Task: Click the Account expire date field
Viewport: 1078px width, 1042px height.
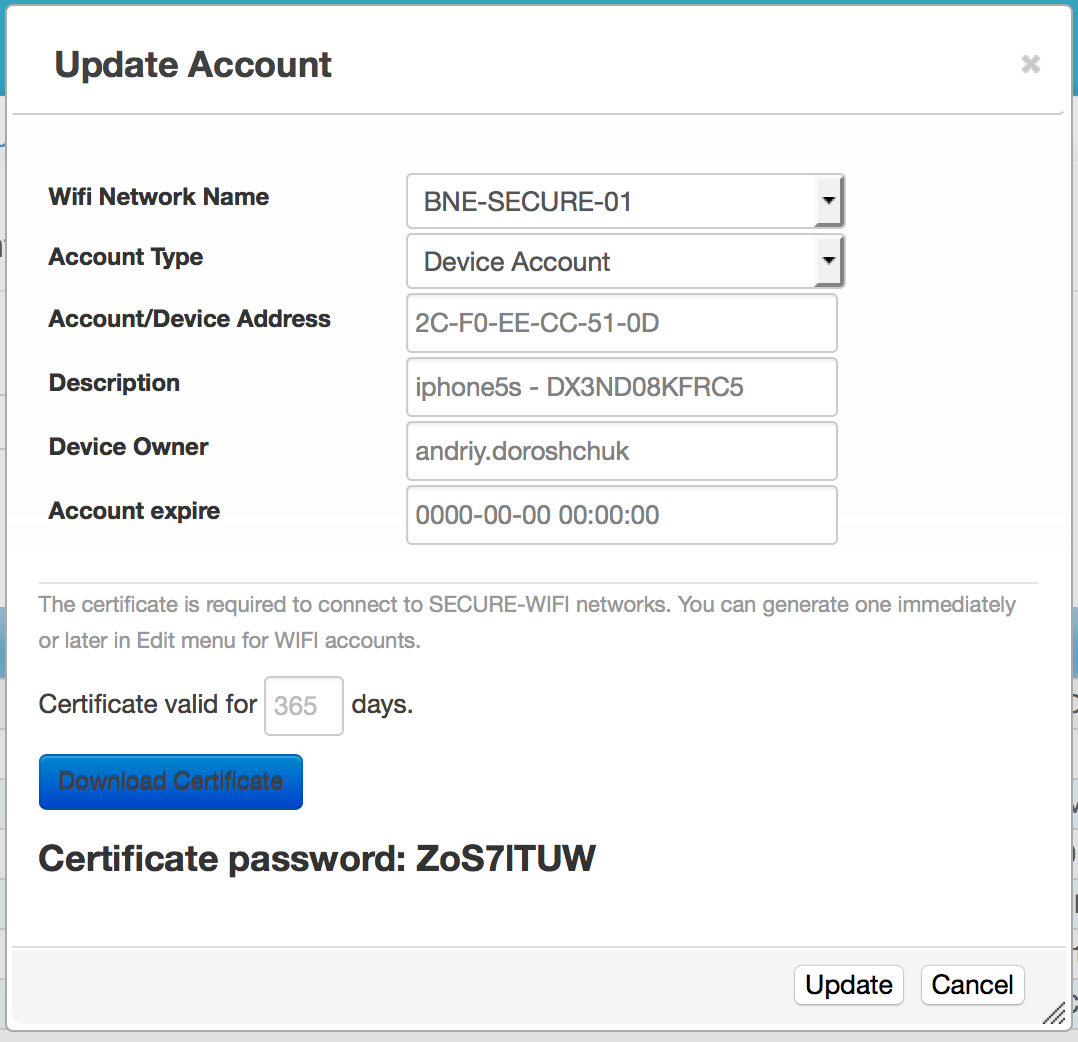Action: click(621, 515)
